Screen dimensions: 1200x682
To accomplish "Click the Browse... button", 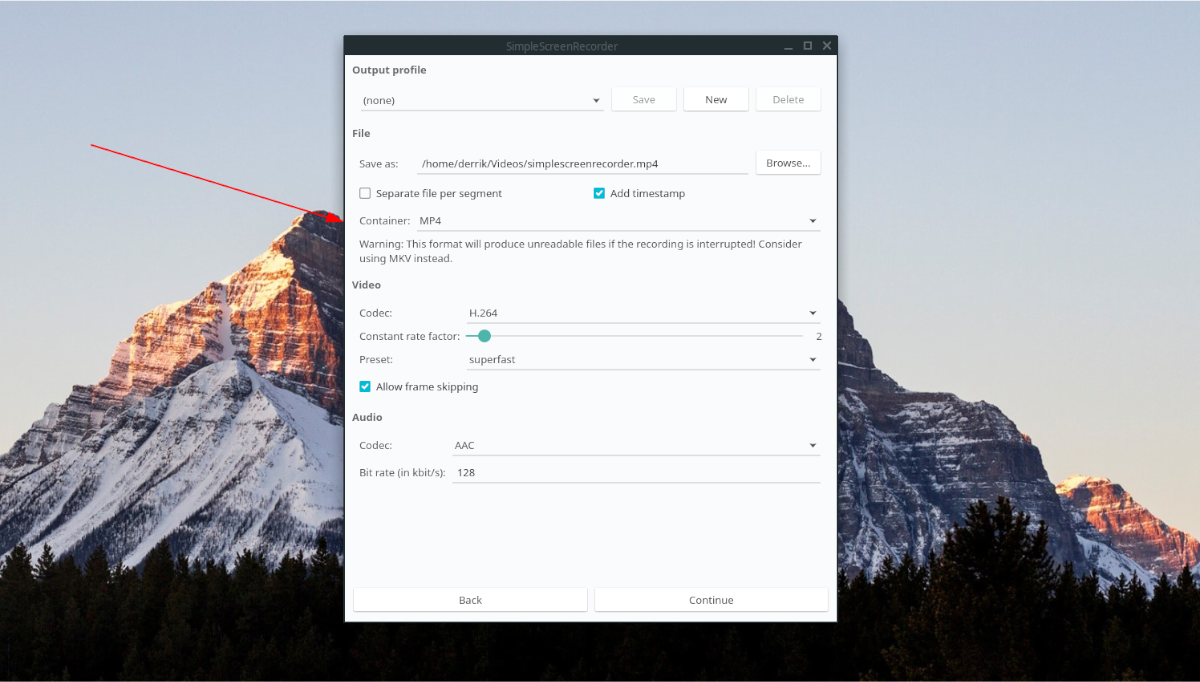I will [x=788, y=163].
